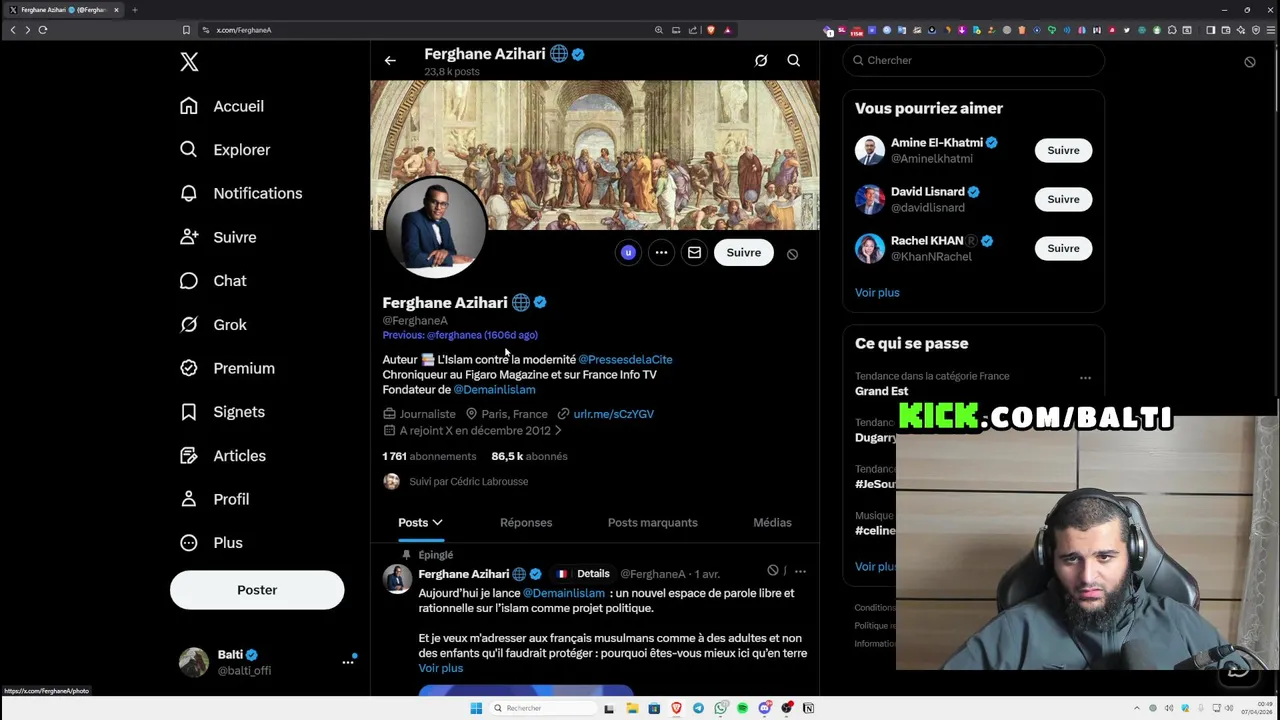Image resolution: width=1280 pixels, height=720 pixels.
Task: Click the Chercher search field
Action: (973, 60)
